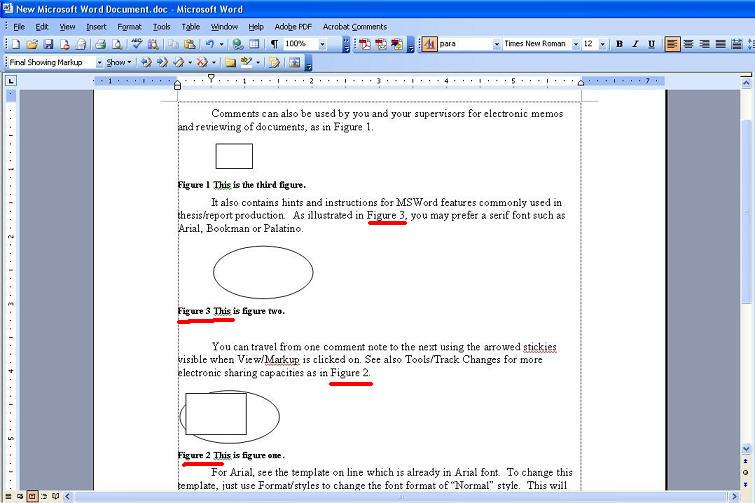This screenshot has height=503, width=755.
Task: Click the Center alignment button
Action: point(688,44)
